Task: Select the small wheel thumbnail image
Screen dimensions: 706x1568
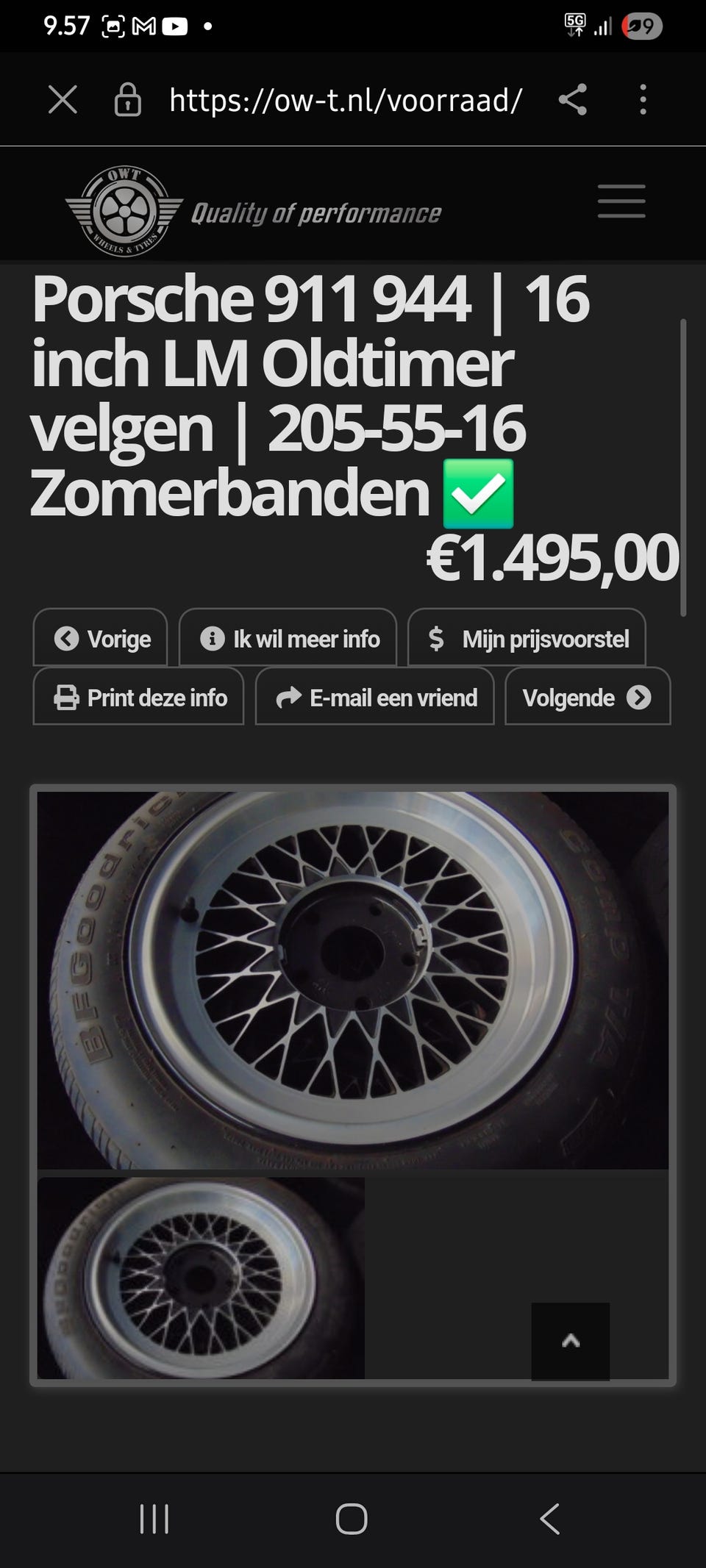Action: (x=201, y=1278)
